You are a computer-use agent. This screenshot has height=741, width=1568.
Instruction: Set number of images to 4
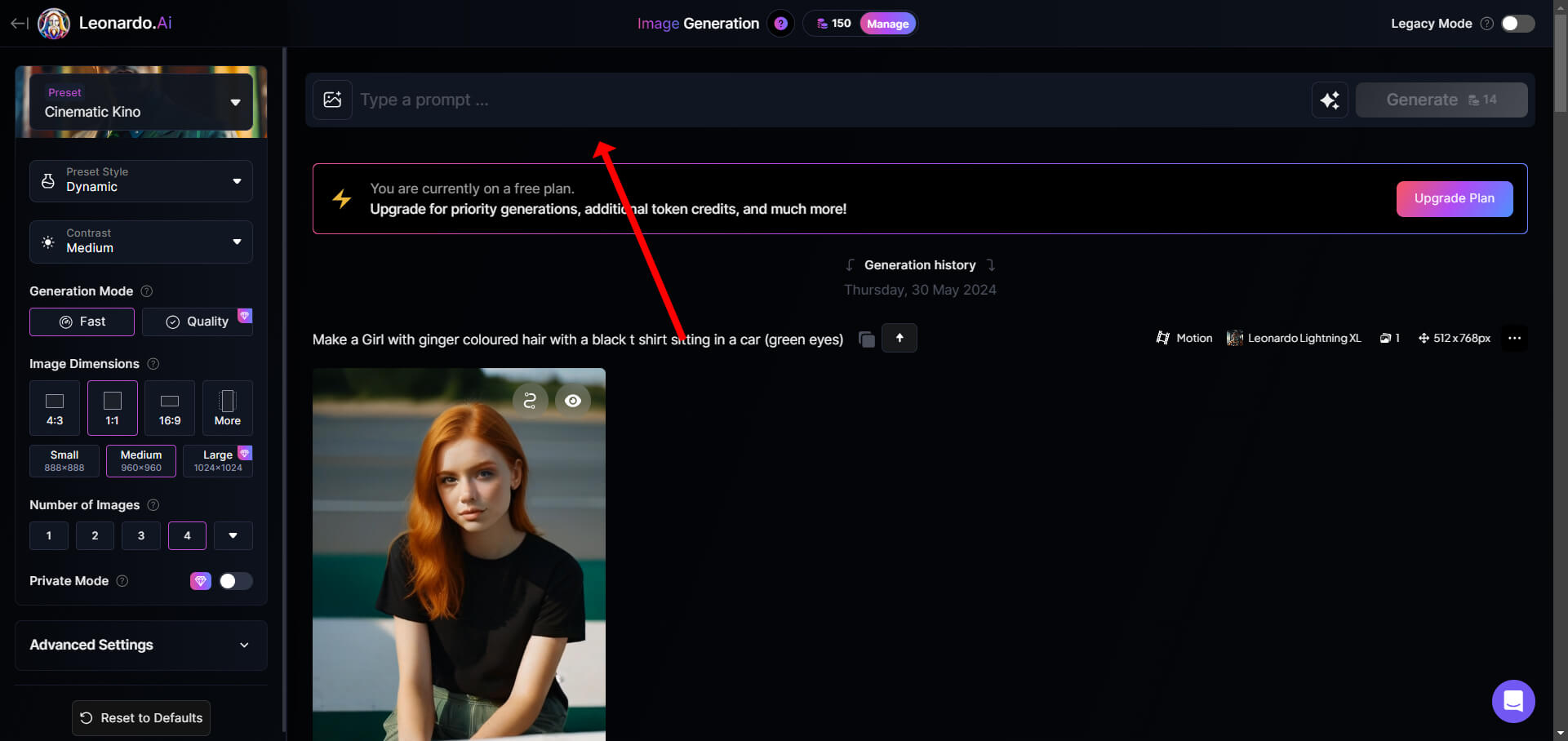(x=187, y=535)
